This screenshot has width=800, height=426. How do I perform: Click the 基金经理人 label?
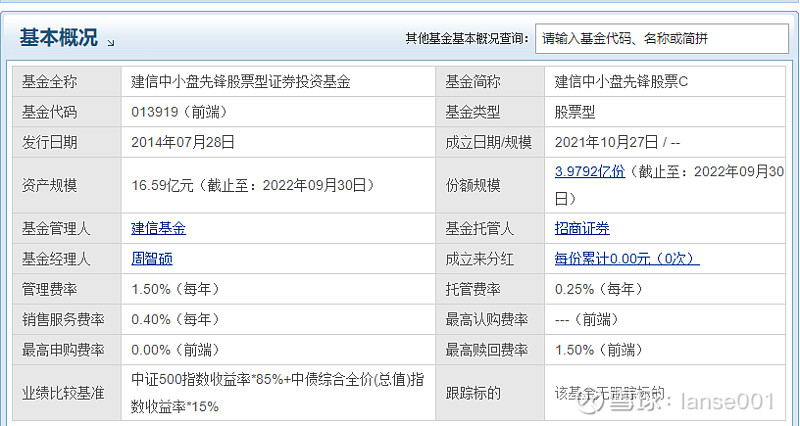click(56, 259)
